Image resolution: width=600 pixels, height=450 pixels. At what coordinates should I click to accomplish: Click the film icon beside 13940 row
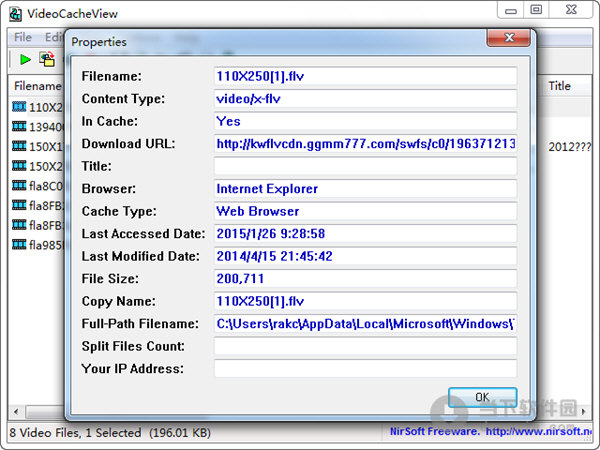click(19, 126)
